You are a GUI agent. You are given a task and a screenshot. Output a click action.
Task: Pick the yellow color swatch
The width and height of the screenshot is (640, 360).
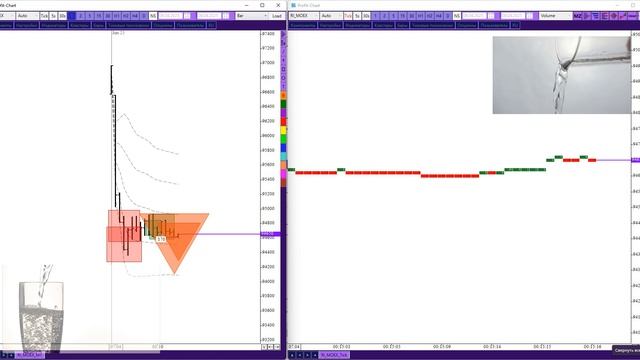pyautogui.click(x=283, y=130)
